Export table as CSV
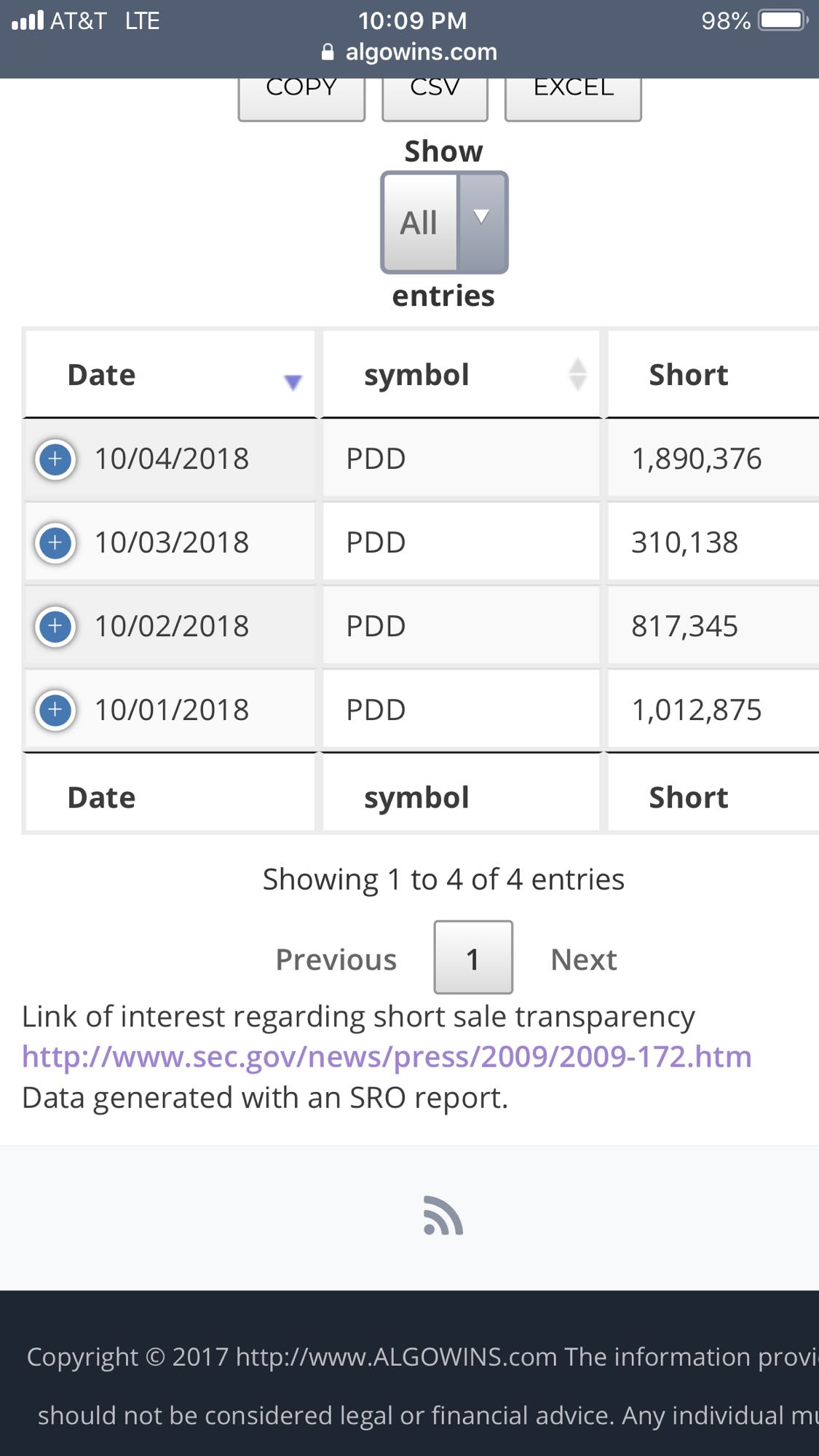Screen dimensions: 819x1456 click(x=435, y=96)
